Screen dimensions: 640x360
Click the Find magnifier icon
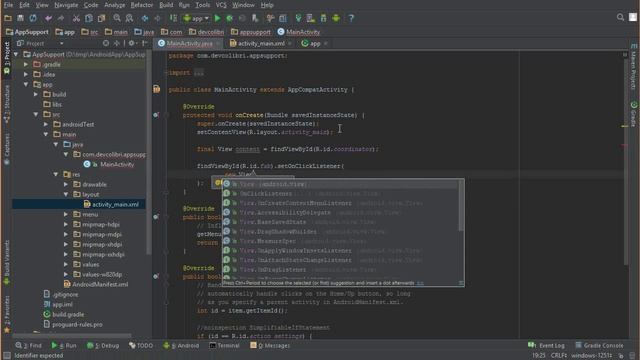click(117, 18)
